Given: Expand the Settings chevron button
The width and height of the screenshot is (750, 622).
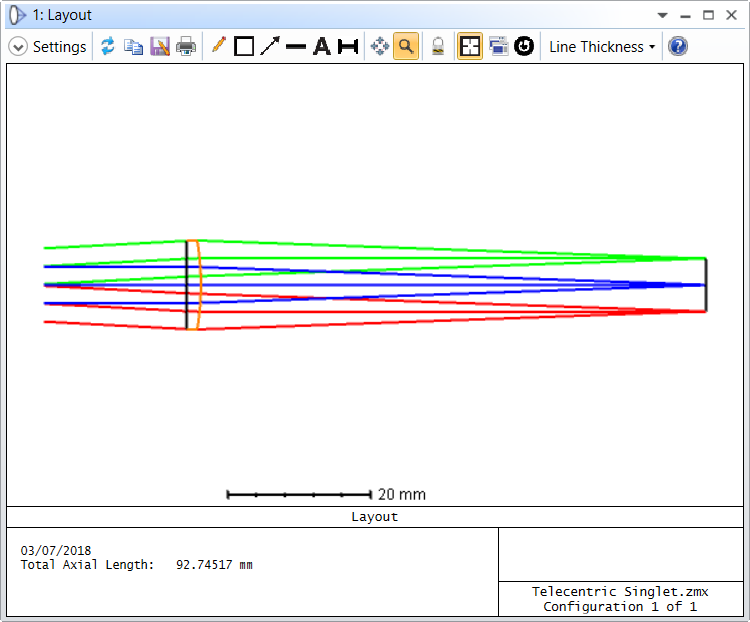Looking at the screenshot, I should click(18, 47).
